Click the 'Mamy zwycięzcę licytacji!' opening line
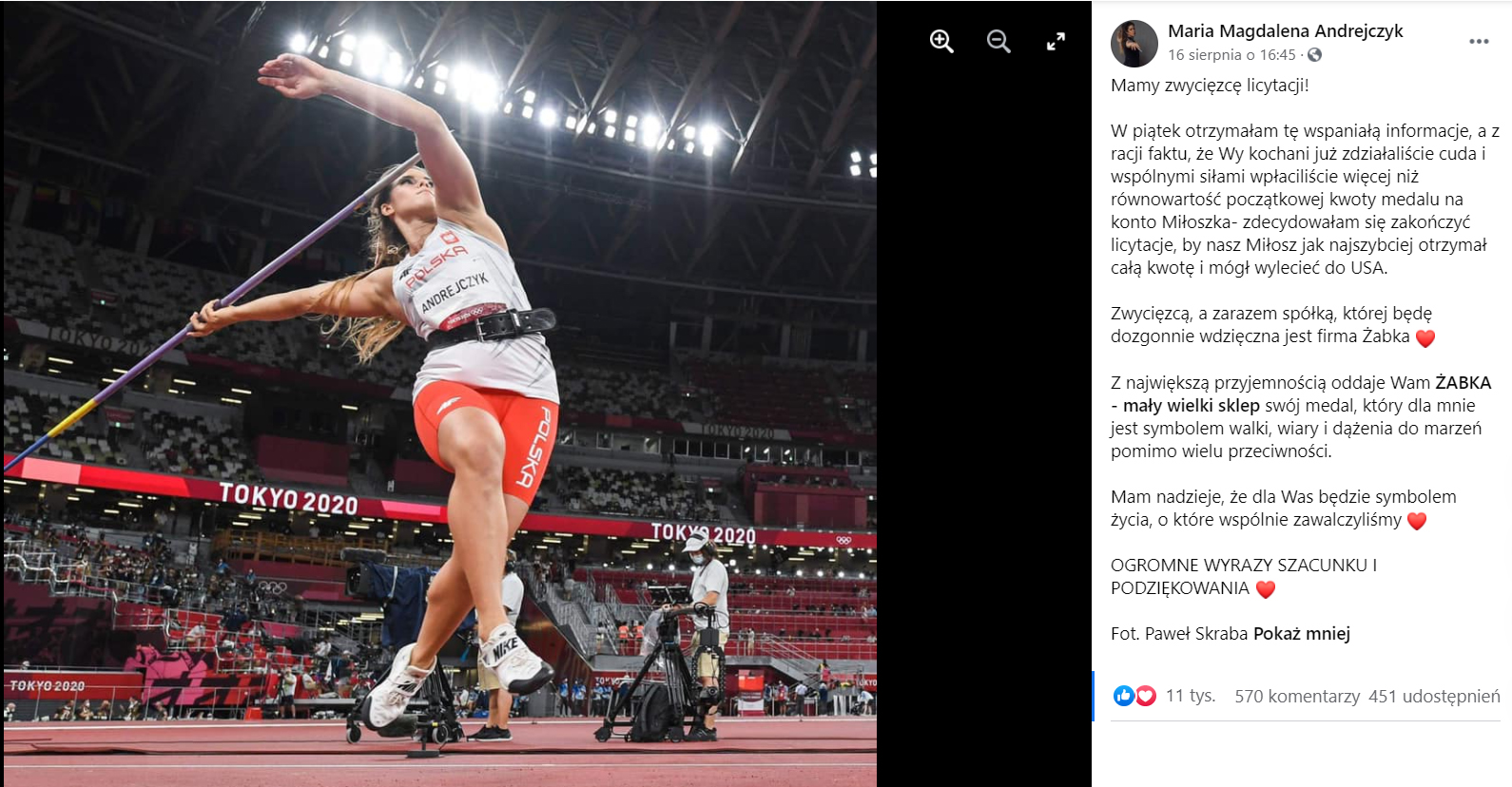 pyautogui.click(x=1210, y=86)
